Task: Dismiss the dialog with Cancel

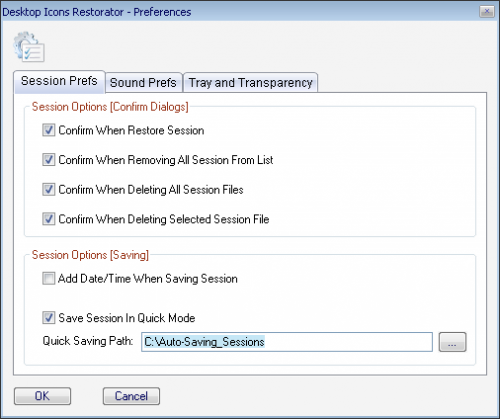Action: click(131, 396)
